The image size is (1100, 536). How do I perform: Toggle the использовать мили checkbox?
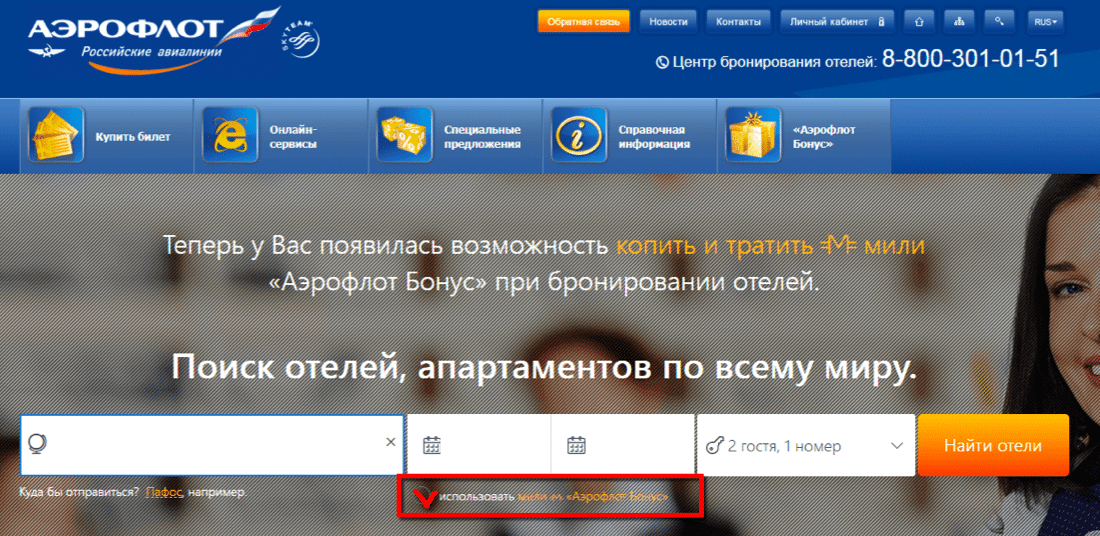click(x=424, y=496)
